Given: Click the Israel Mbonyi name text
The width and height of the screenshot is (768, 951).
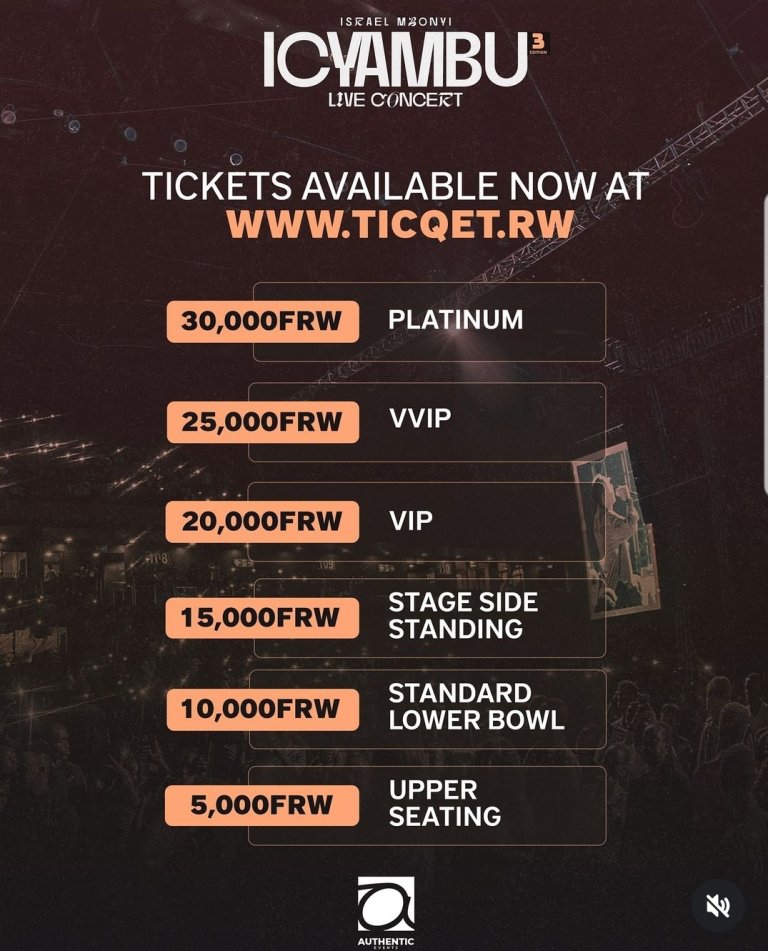Looking at the screenshot, I should click(x=396, y=22).
